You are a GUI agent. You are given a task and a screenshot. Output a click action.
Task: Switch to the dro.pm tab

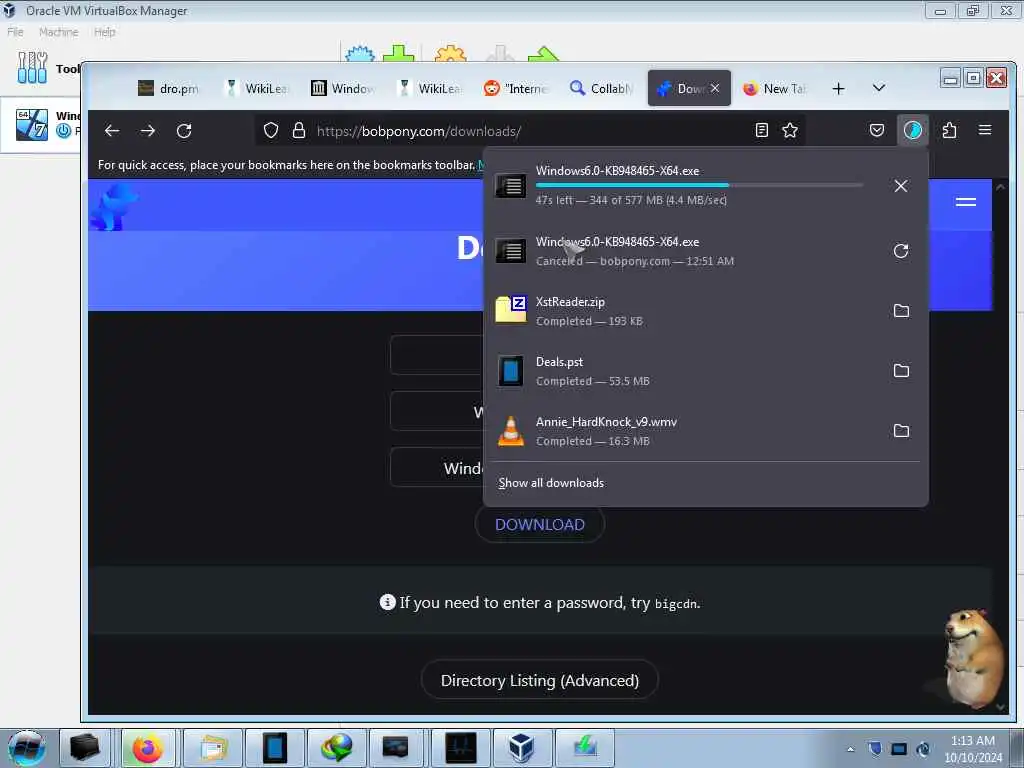point(168,88)
